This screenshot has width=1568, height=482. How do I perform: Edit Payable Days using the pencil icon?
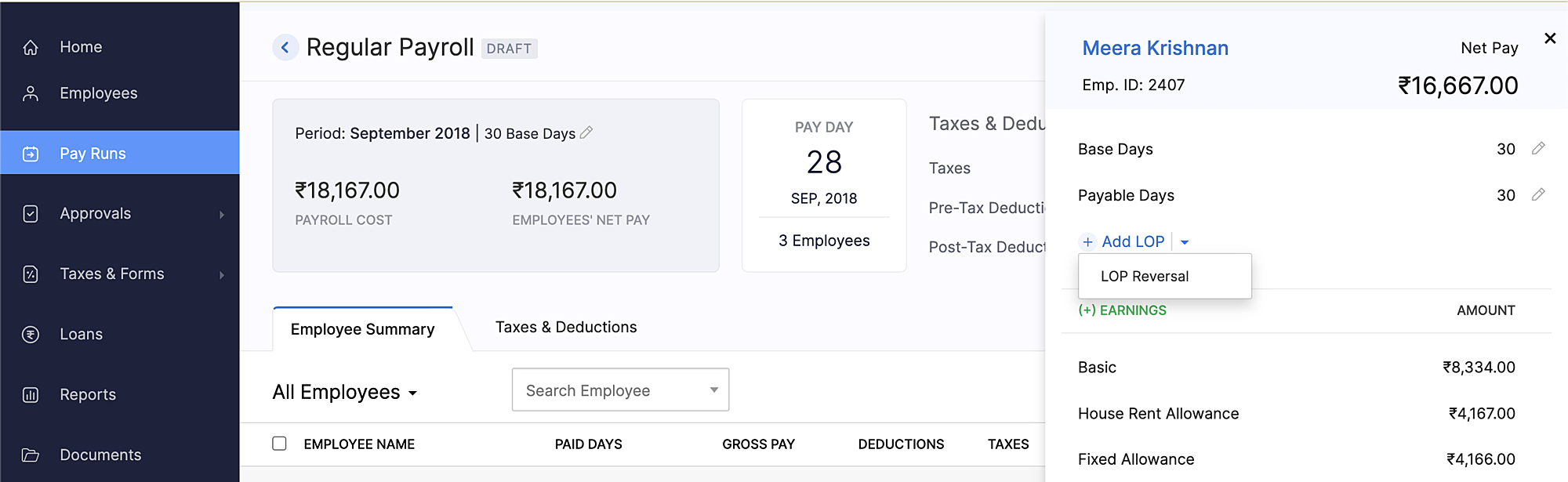coord(1538,194)
